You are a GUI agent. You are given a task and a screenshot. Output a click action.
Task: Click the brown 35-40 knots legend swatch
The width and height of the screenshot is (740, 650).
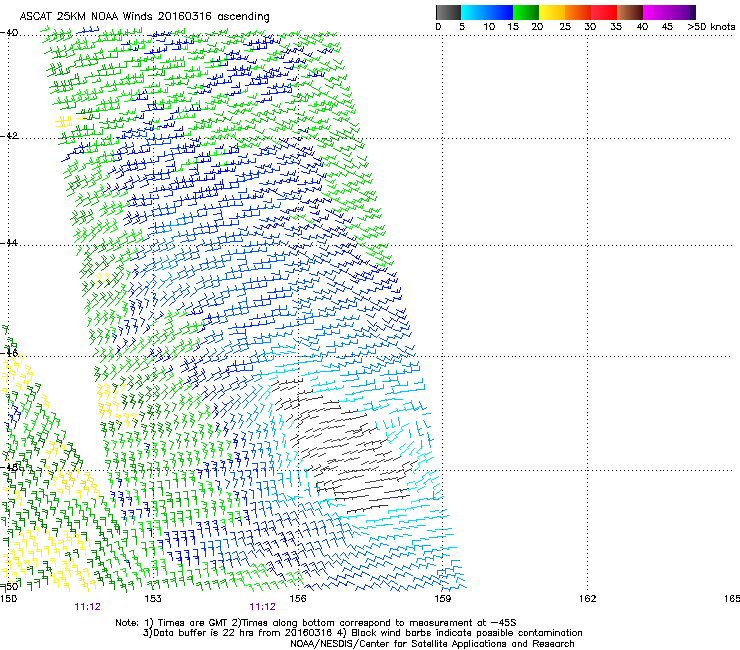(630, 12)
